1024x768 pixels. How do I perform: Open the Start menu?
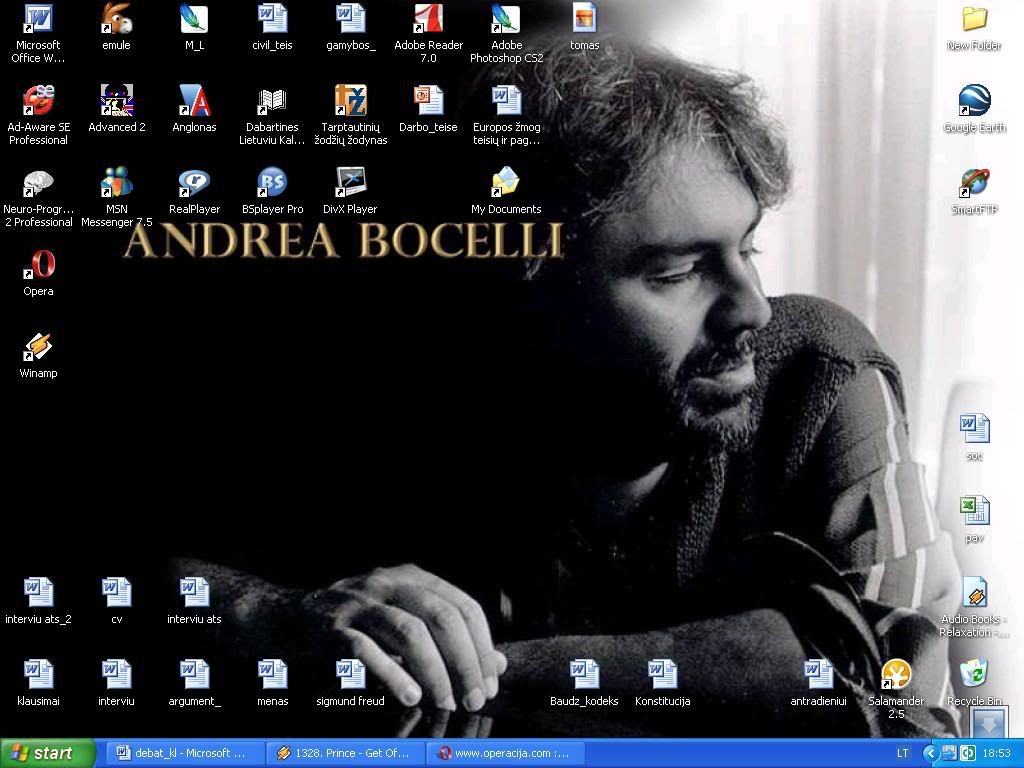click(x=47, y=753)
